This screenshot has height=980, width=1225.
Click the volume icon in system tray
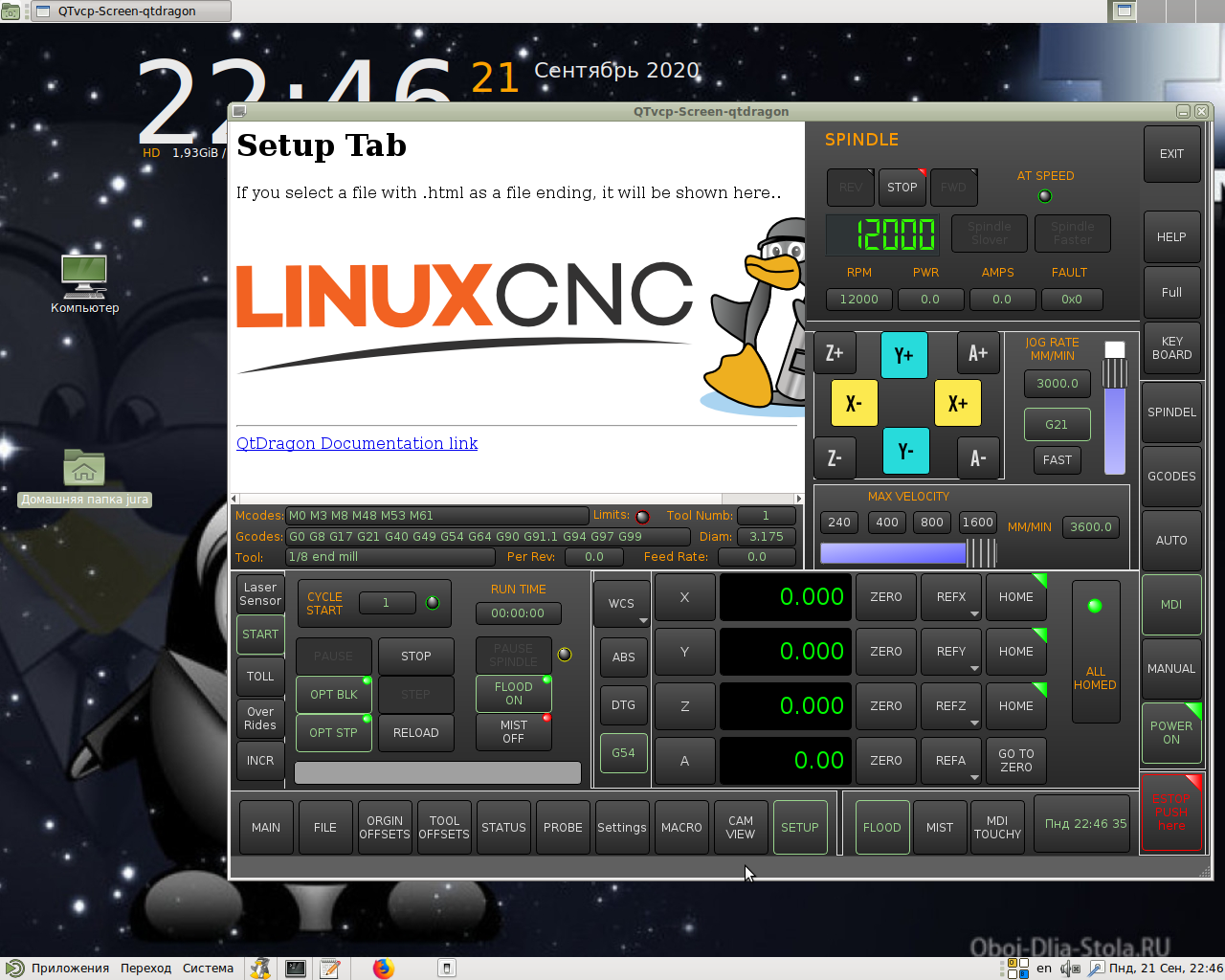click(x=1070, y=969)
